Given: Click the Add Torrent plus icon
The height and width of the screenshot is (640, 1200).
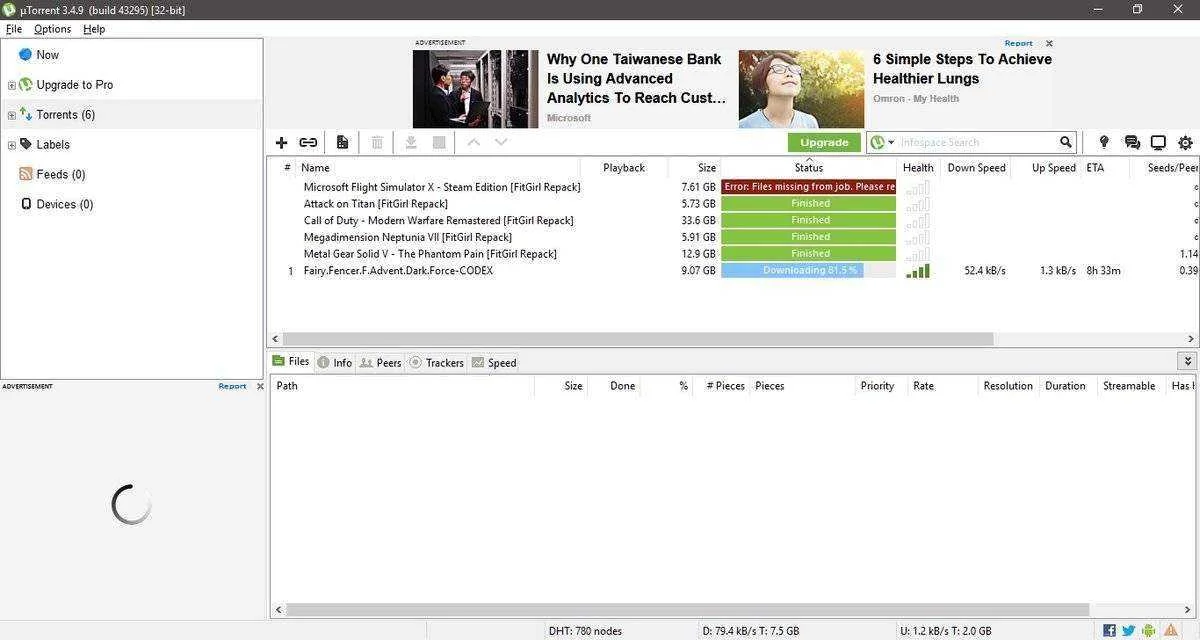Looking at the screenshot, I should click(x=281, y=142).
